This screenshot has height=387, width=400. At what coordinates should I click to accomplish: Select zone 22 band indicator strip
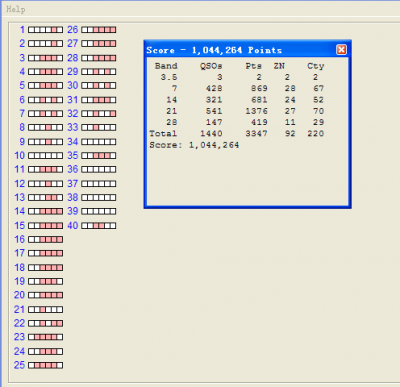pyautogui.click(x=45, y=323)
